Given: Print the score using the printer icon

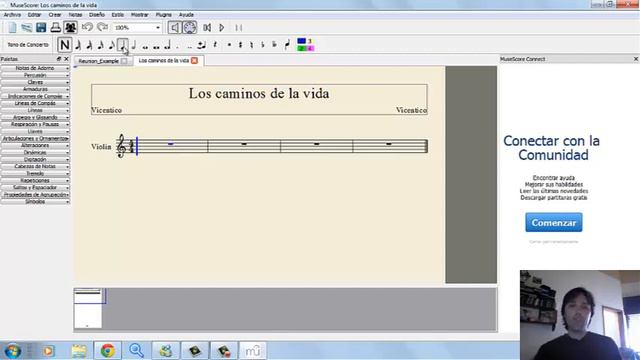Looking at the screenshot, I should (x=56, y=27).
